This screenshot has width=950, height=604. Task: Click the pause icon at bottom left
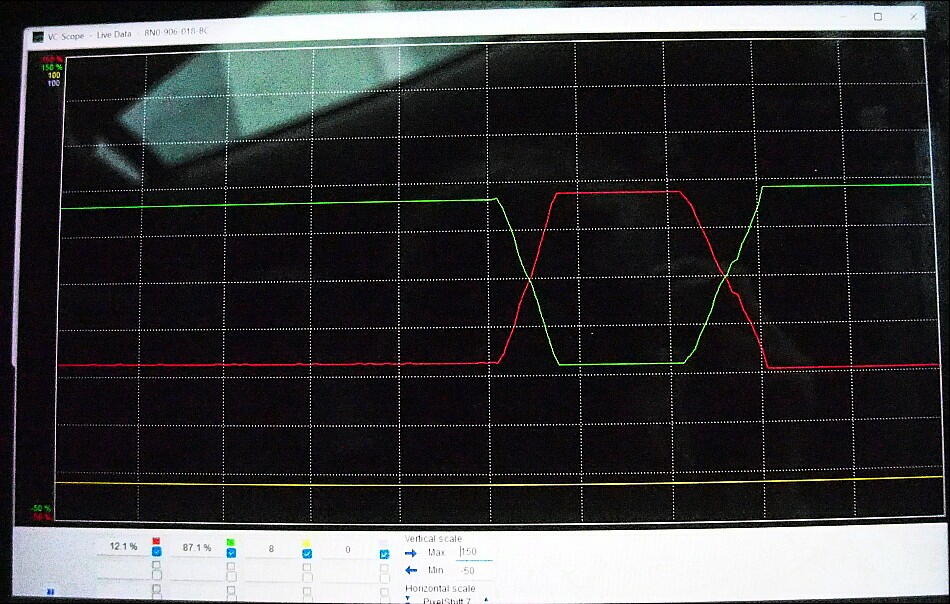(x=50, y=592)
